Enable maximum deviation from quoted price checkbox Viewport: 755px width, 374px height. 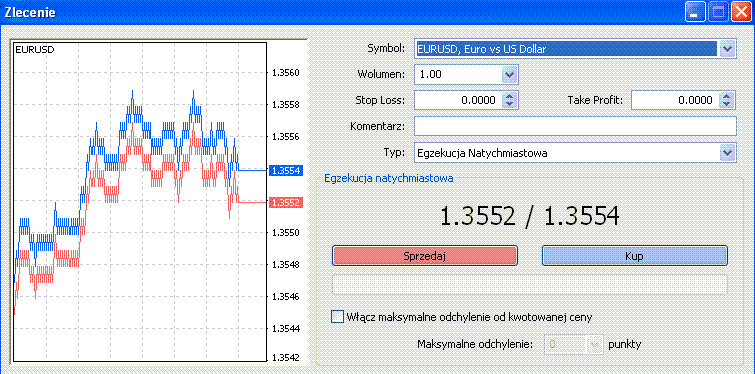coord(338,317)
